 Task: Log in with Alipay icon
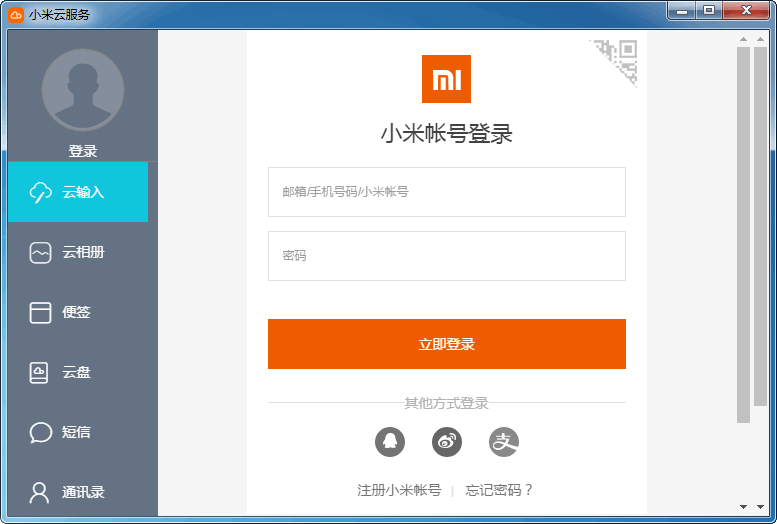point(504,442)
